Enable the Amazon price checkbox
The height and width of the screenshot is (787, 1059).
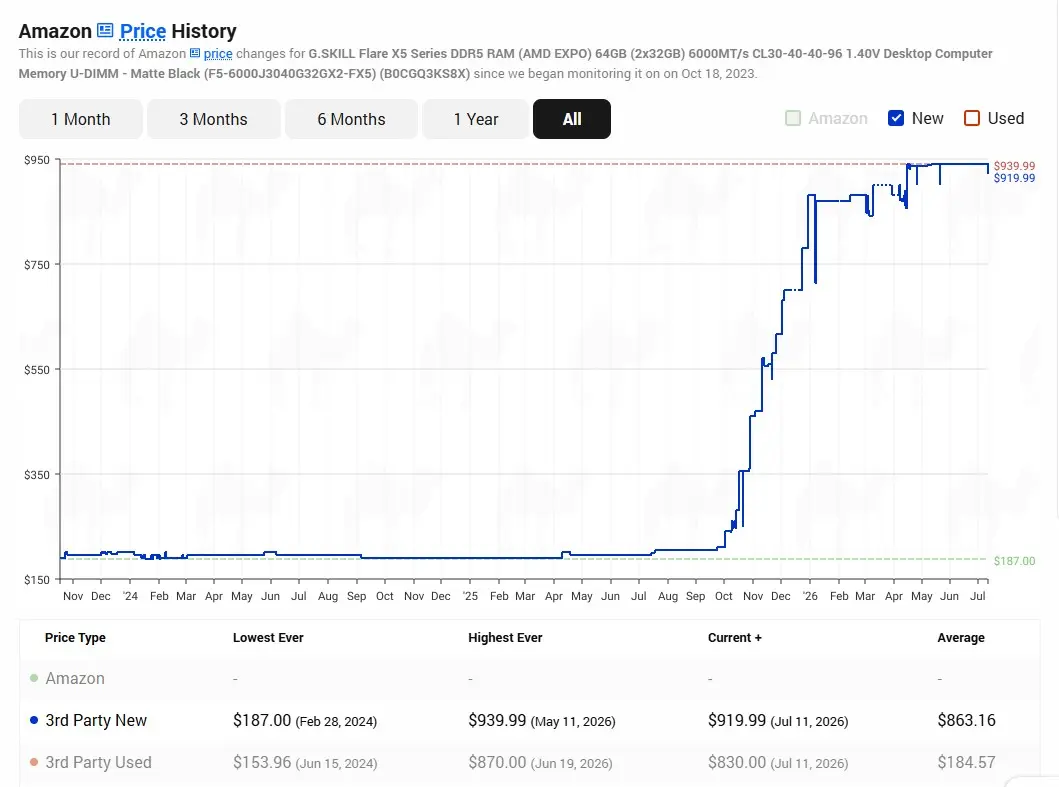(793, 118)
